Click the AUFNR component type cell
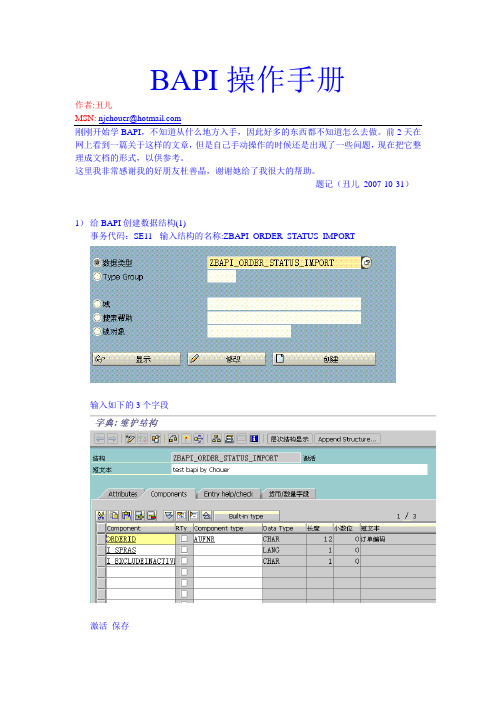496x702 pixels. pos(227,539)
